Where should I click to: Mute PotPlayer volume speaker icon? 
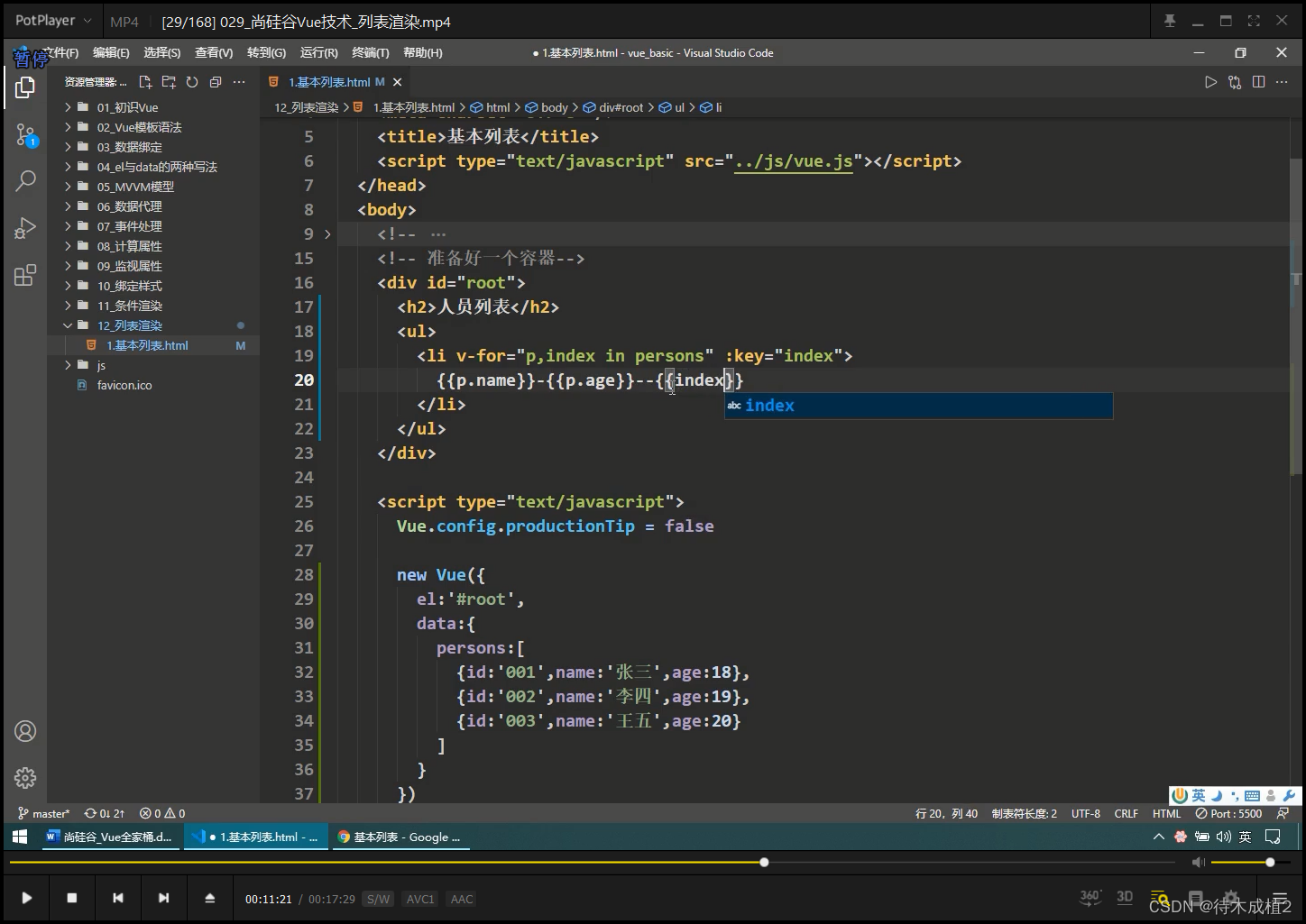tap(1198, 863)
